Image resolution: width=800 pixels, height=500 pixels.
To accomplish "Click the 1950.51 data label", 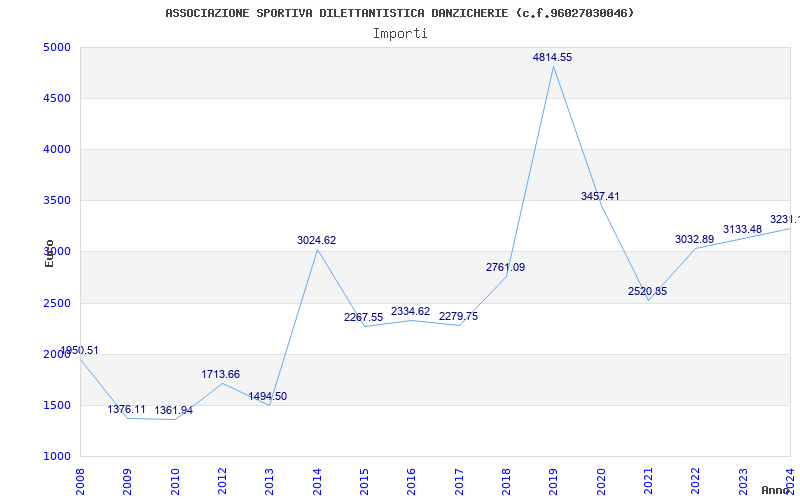I will coord(79,351).
